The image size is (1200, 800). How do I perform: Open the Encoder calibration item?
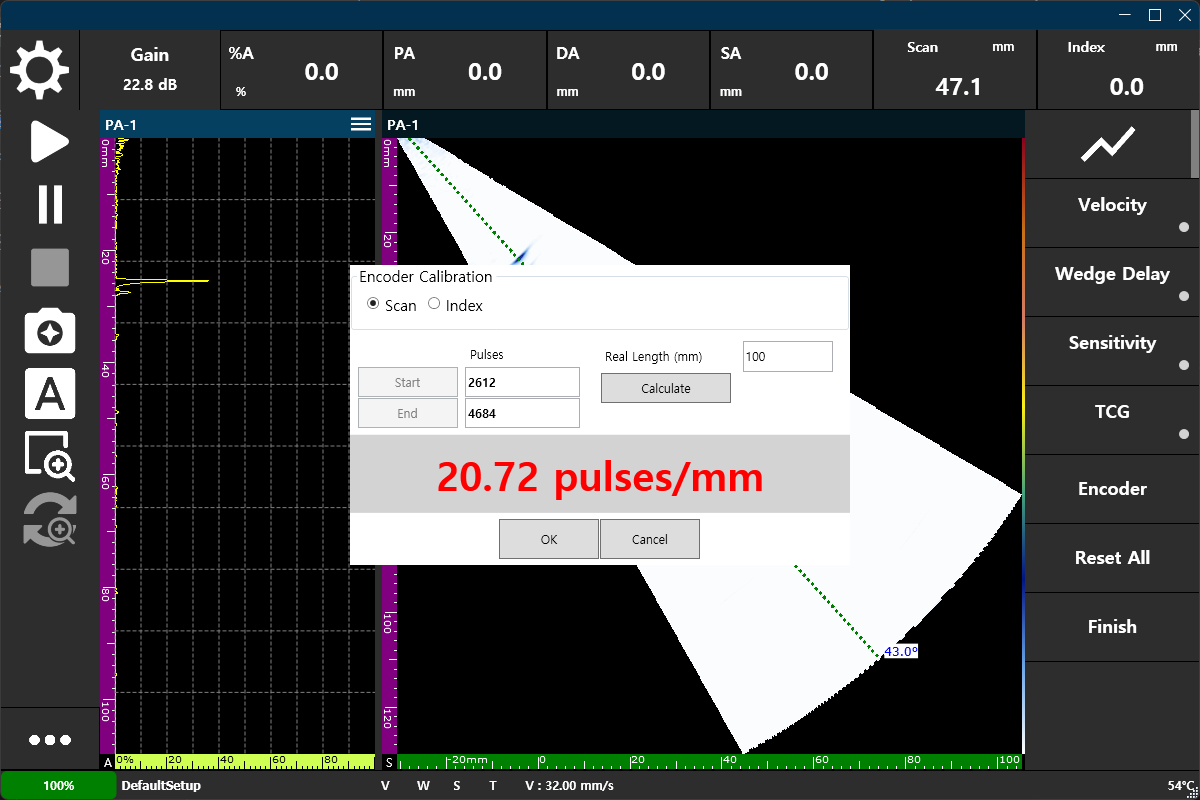tap(1112, 489)
